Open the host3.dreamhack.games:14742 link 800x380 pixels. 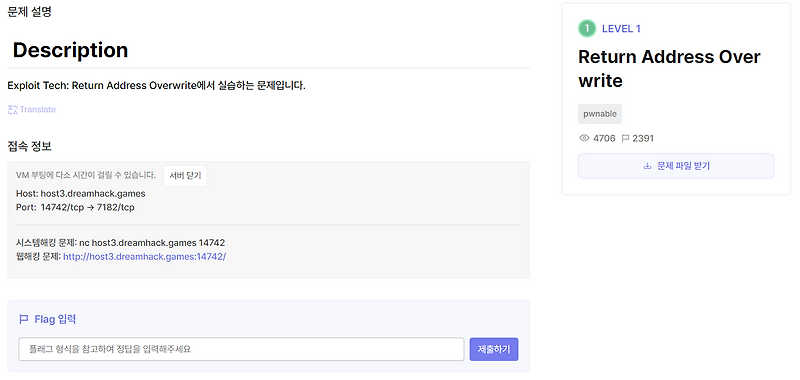pos(144,257)
